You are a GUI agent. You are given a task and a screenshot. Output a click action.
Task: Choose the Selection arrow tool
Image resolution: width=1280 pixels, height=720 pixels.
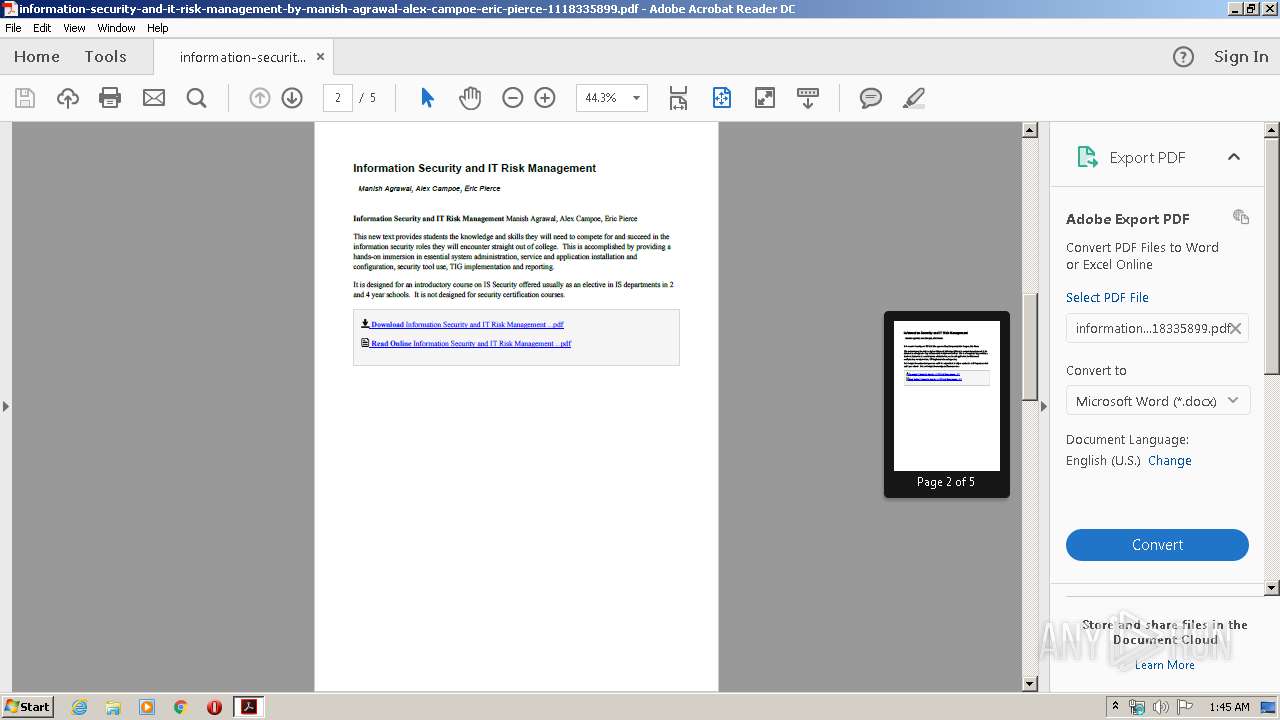(x=427, y=98)
